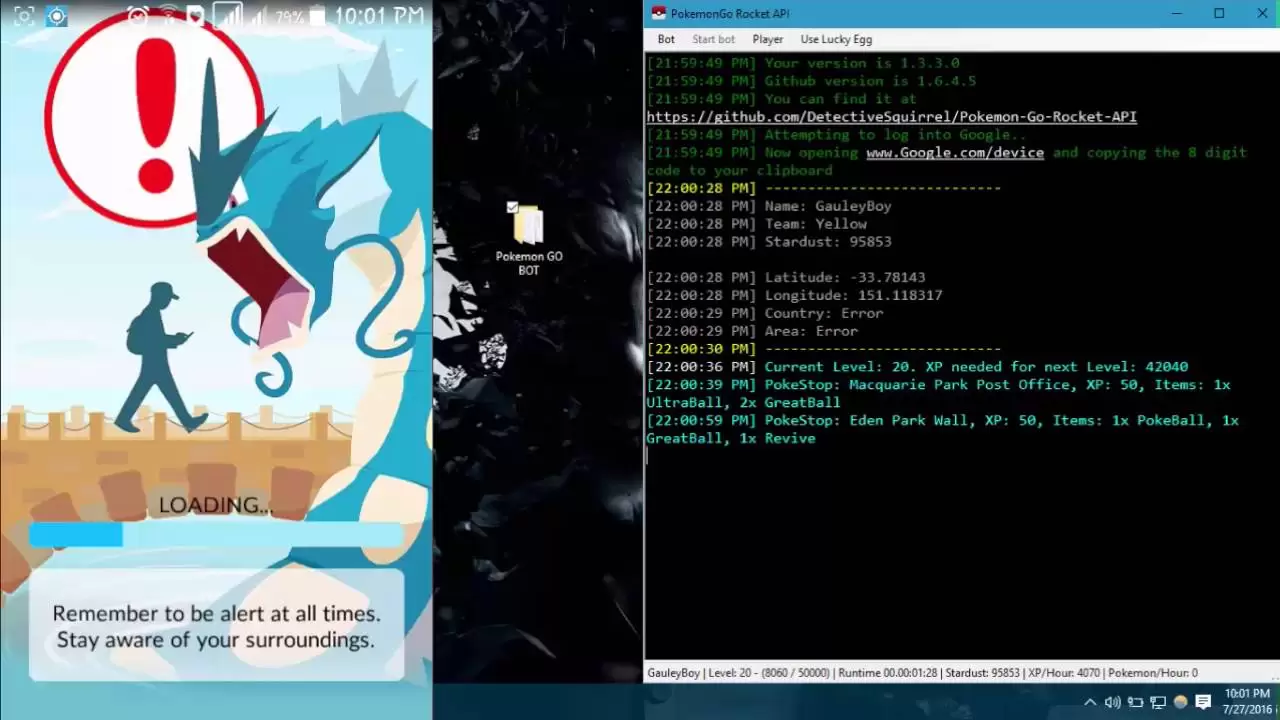Click the PokemonGo Rocket API pokeball icon
The image size is (1280, 720).
[x=659, y=13]
